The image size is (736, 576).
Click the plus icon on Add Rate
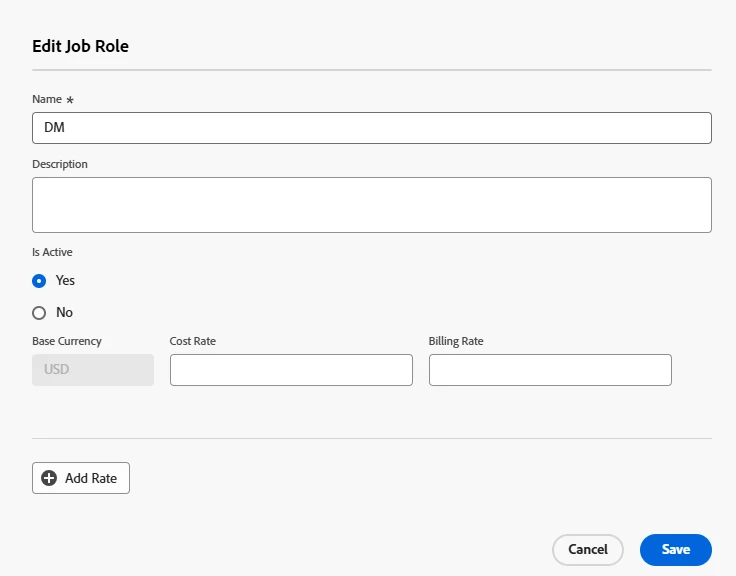[x=49, y=478]
